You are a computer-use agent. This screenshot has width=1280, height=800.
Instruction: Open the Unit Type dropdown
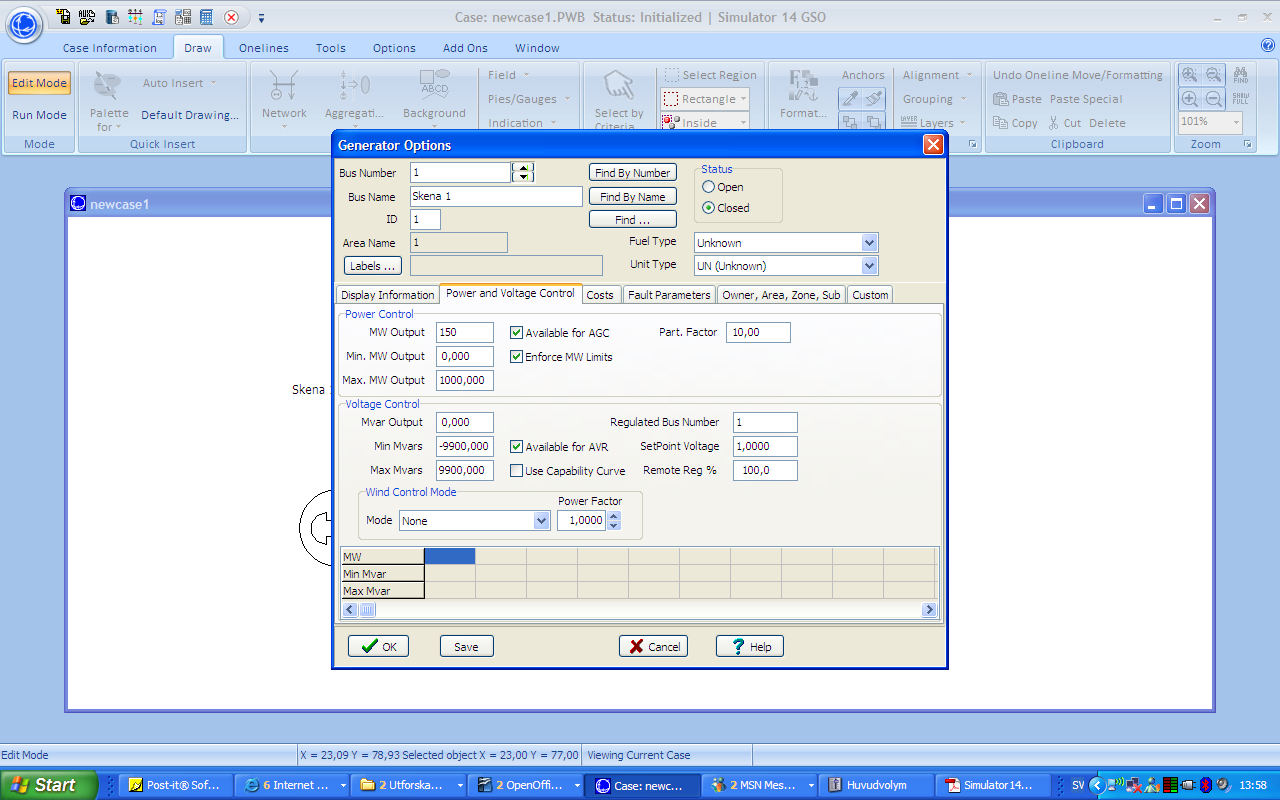(869, 266)
